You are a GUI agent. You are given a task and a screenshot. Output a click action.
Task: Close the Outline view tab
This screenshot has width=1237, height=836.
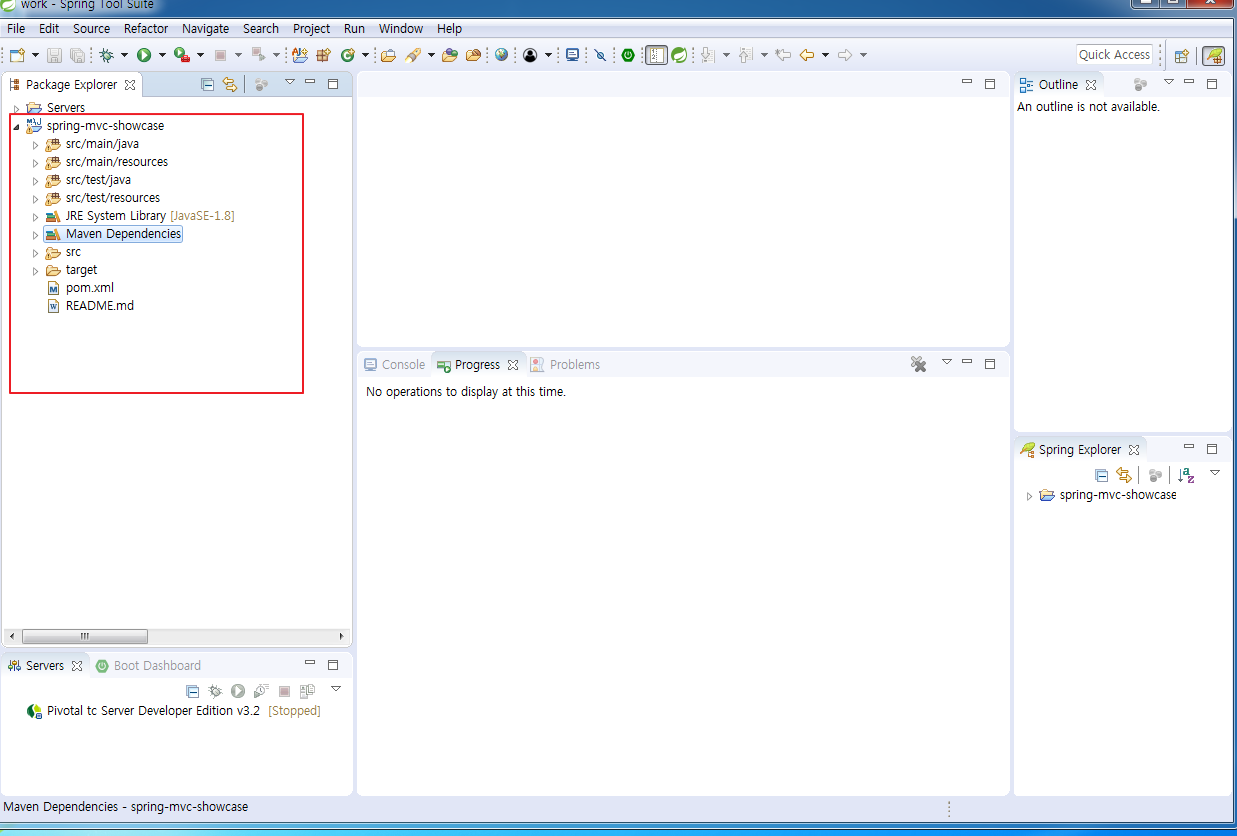(1091, 85)
